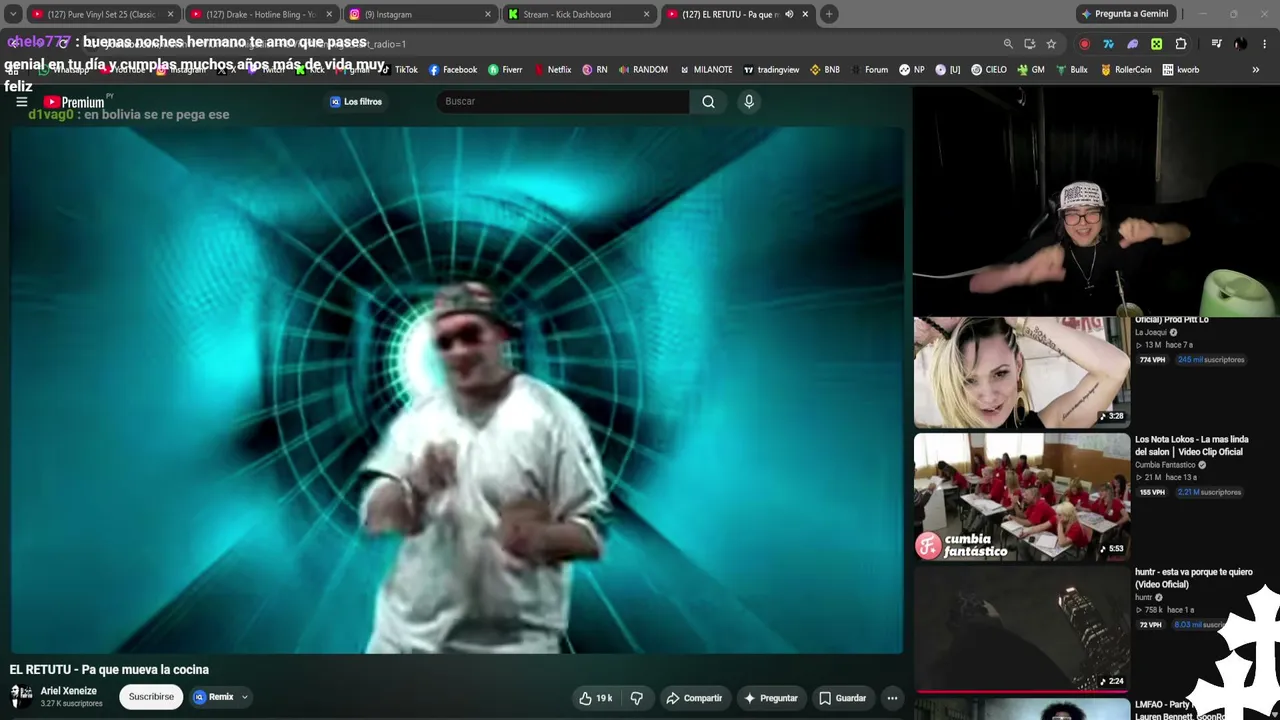
Task: Click the search magnifier button
Action: click(x=708, y=101)
